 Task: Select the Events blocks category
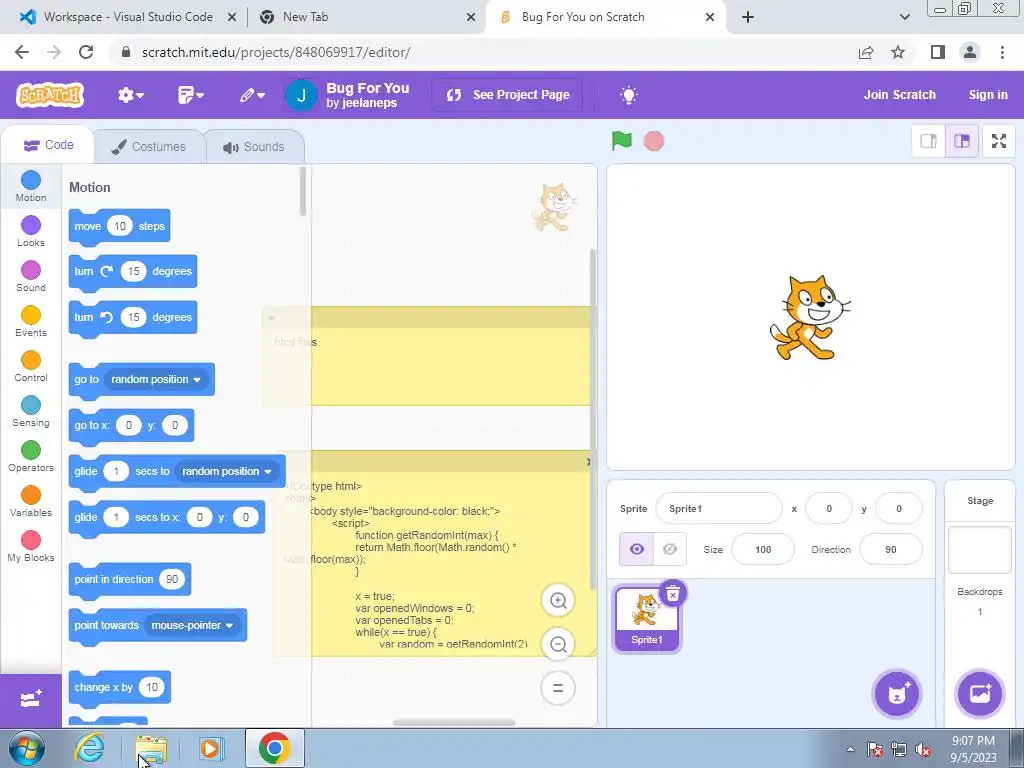tap(31, 321)
